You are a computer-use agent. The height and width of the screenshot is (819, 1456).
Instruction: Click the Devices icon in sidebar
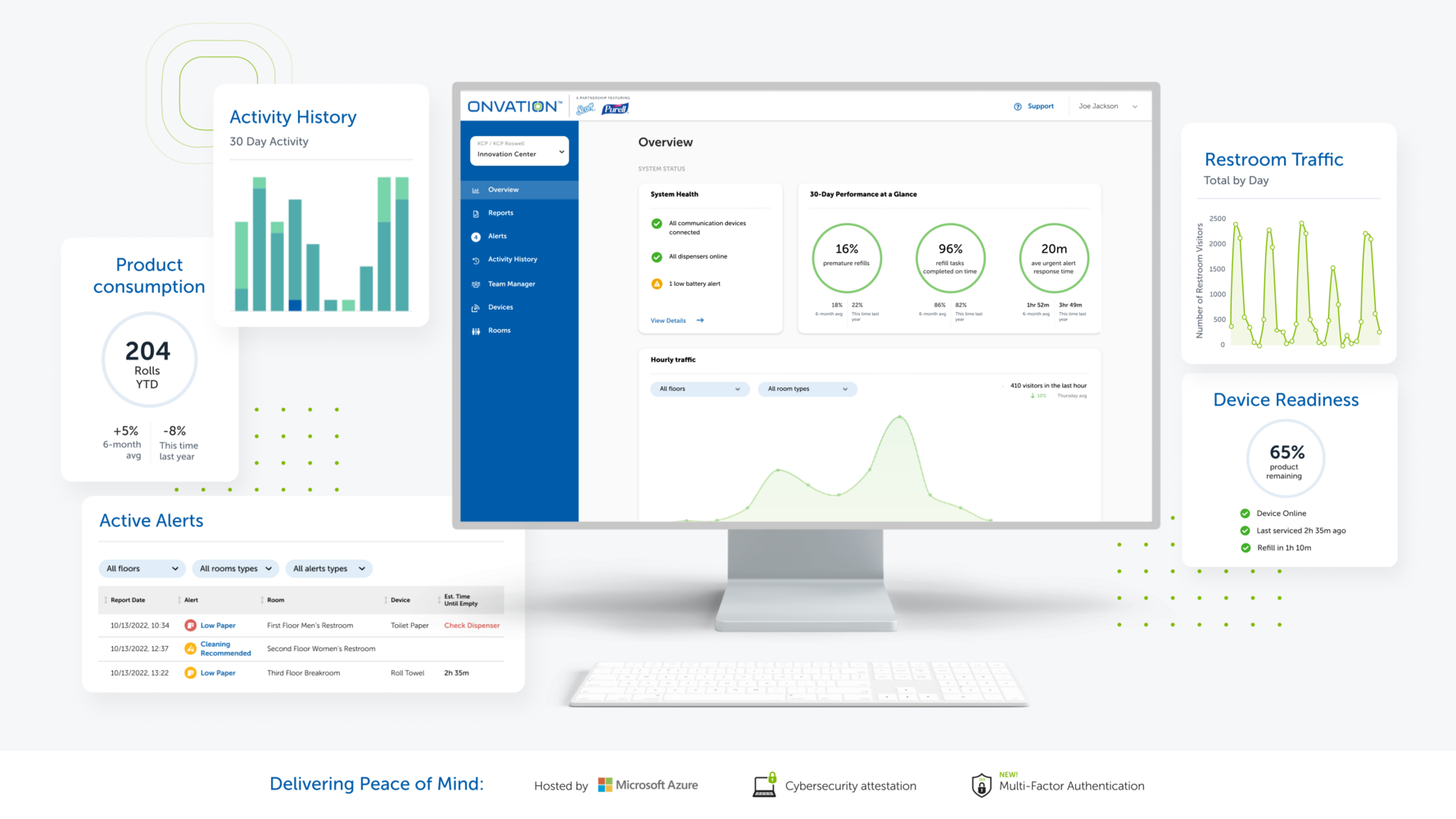476,308
